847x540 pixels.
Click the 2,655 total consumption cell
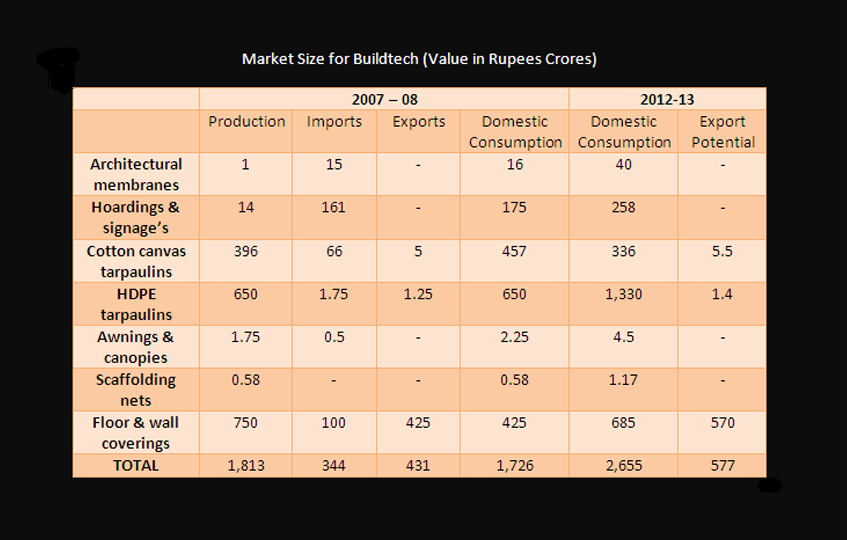[x=624, y=465]
